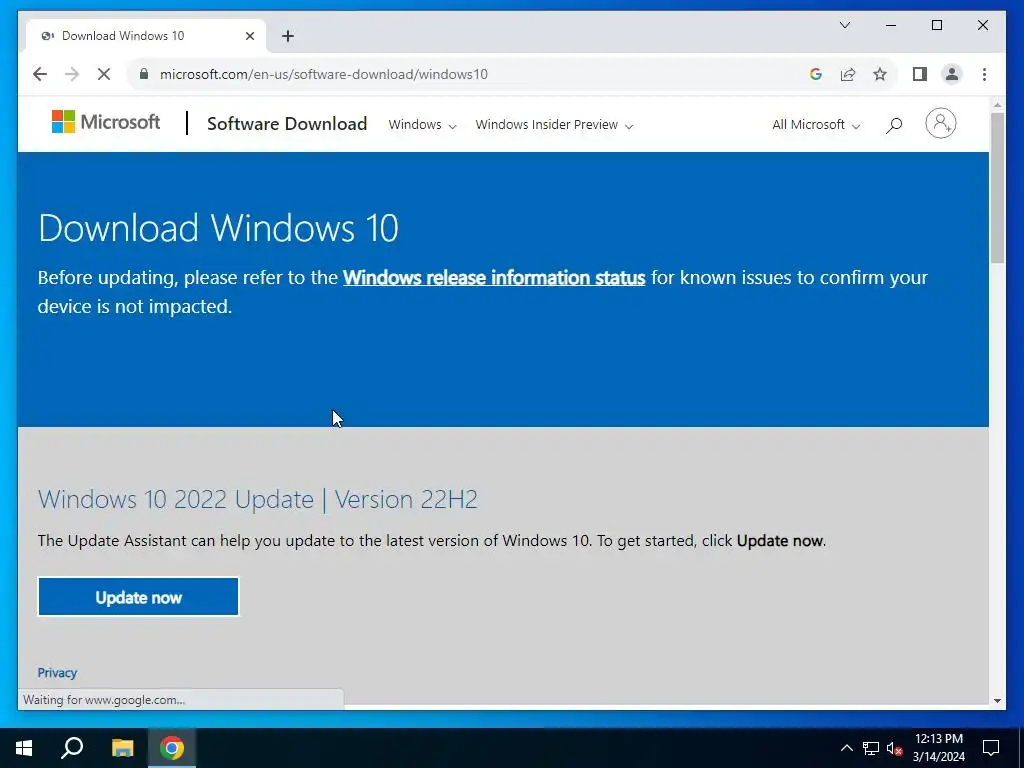1024x768 pixels.
Task: Click the Chrome icon in the taskbar
Action: 172,748
